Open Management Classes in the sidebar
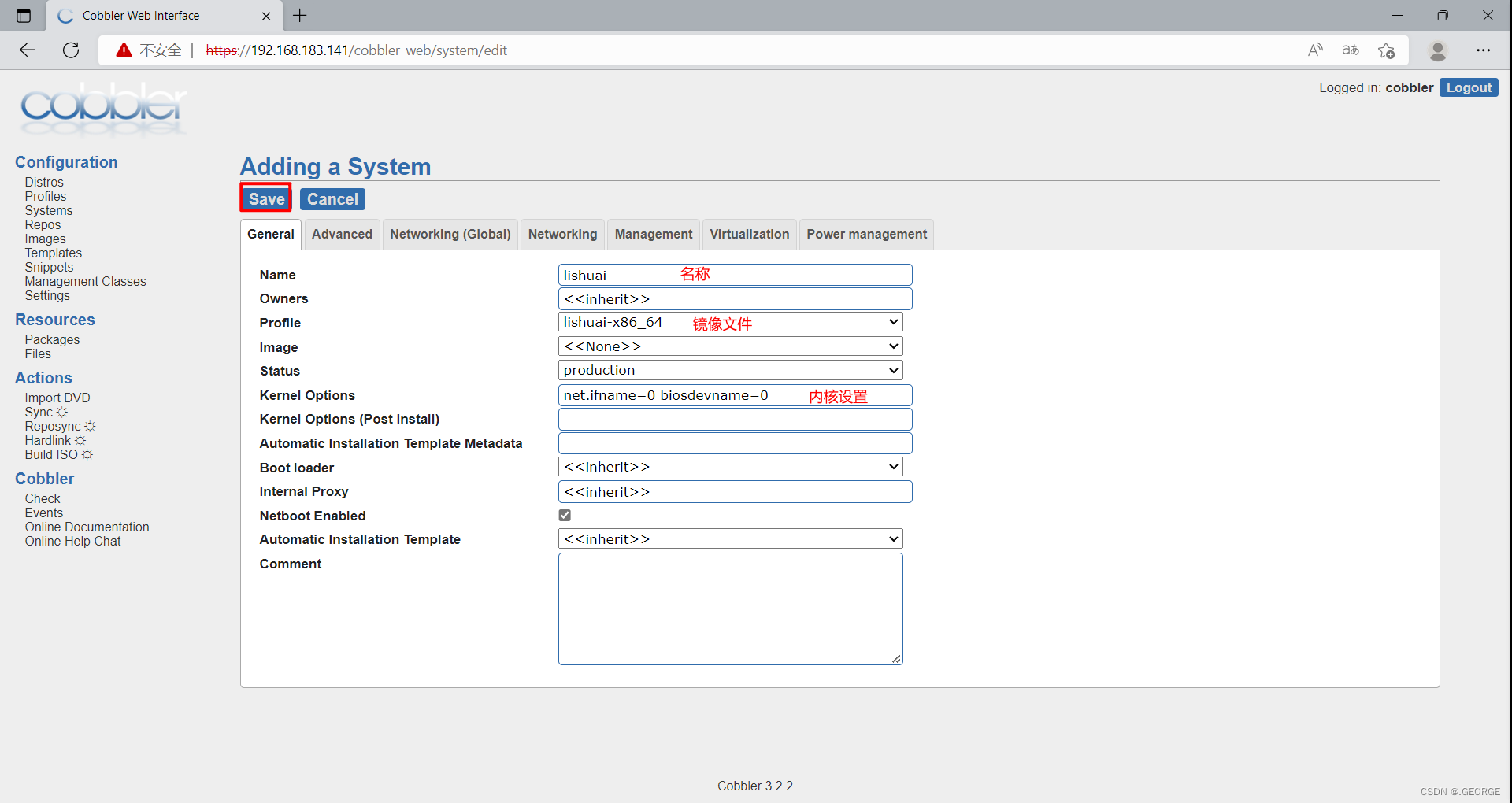This screenshot has height=803, width=1512. click(85, 282)
